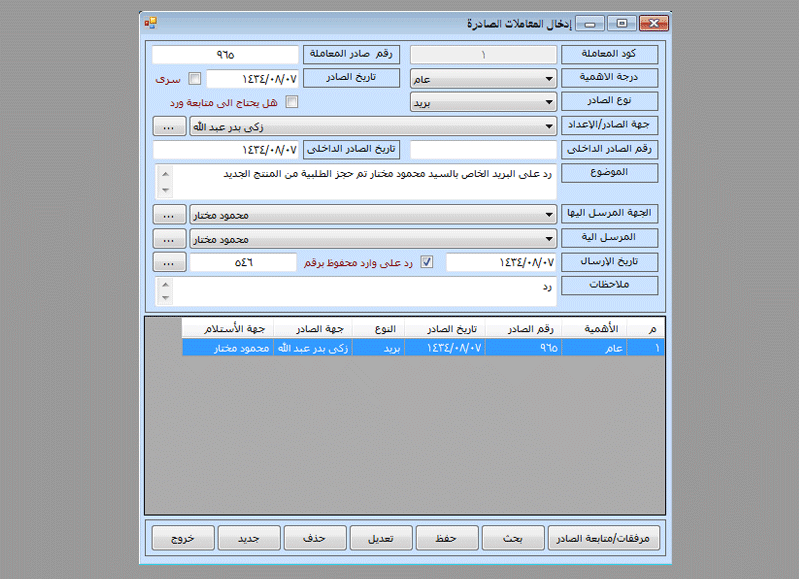Click the down arrow of the subject scrollbar
The width and height of the screenshot is (799, 579).
click(165, 190)
